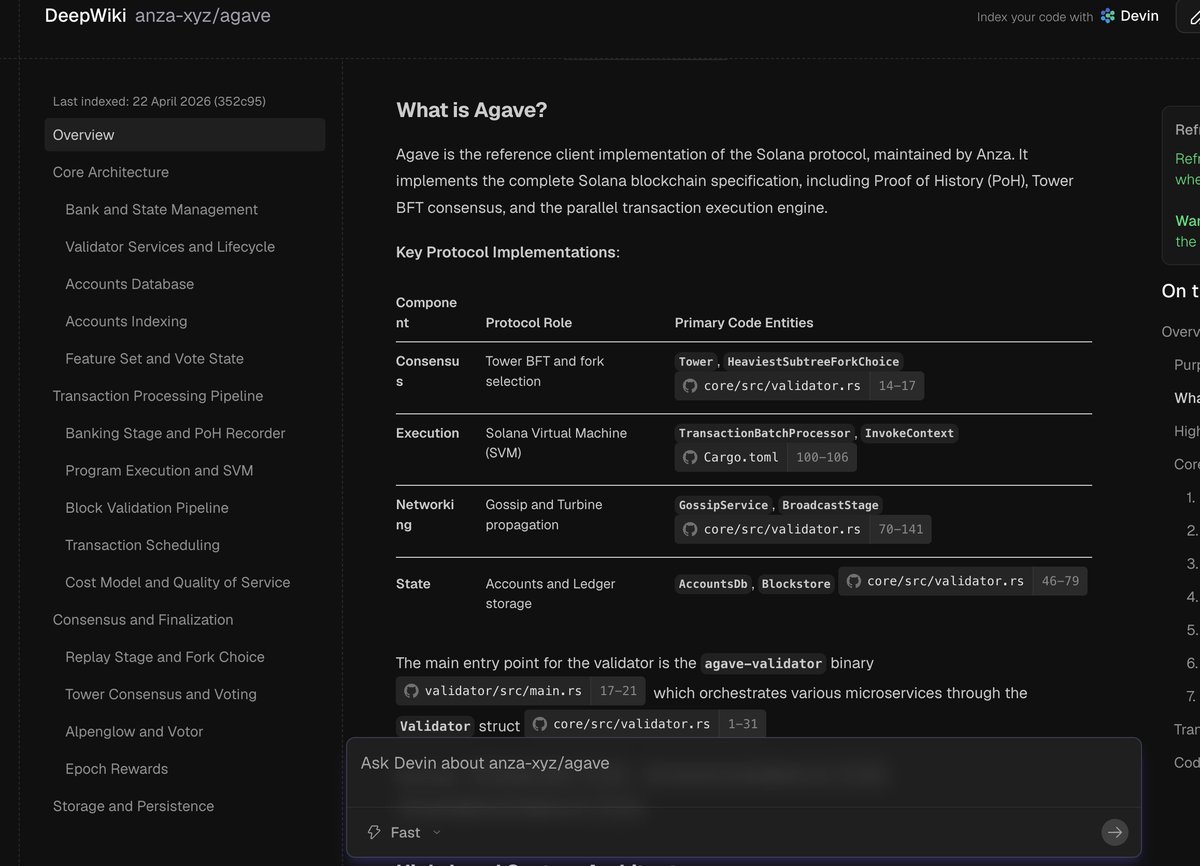Click the Tower code entity tag
Viewport: 1200px width, 866px height.
pos(696,362)
